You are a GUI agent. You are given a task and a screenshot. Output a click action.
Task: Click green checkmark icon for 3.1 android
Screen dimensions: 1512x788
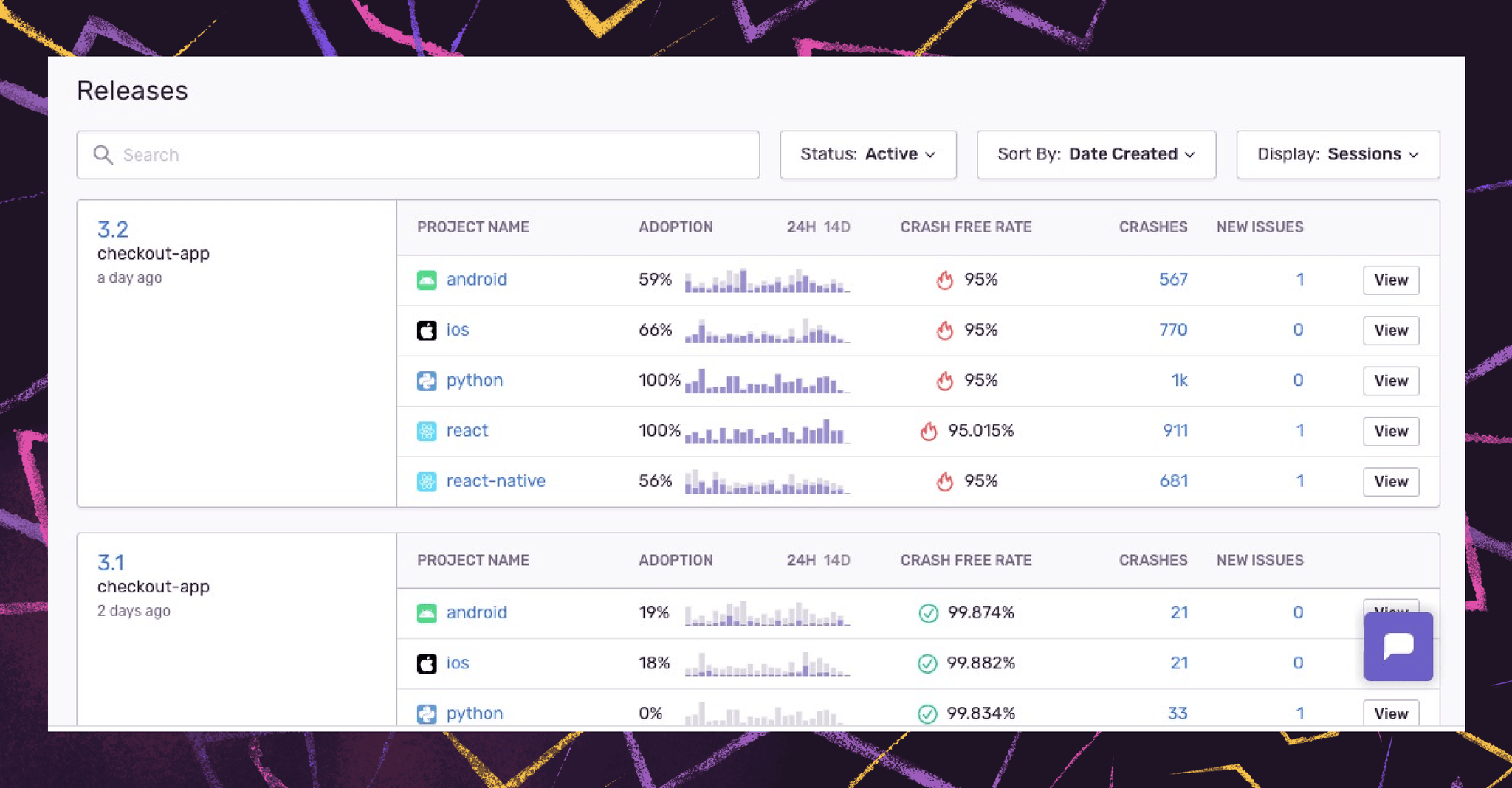coord(928,613)
